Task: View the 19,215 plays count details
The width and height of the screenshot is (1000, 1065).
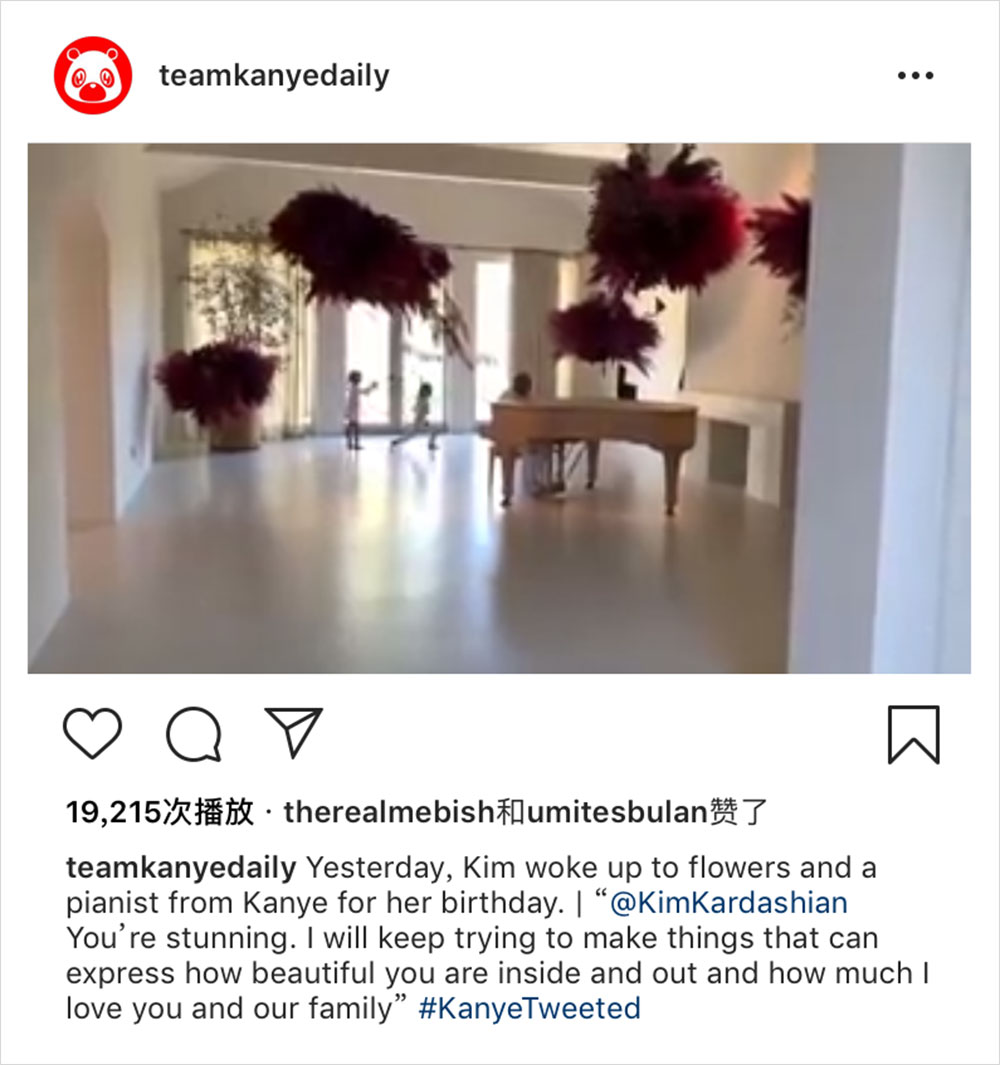Action: point(160,812)
